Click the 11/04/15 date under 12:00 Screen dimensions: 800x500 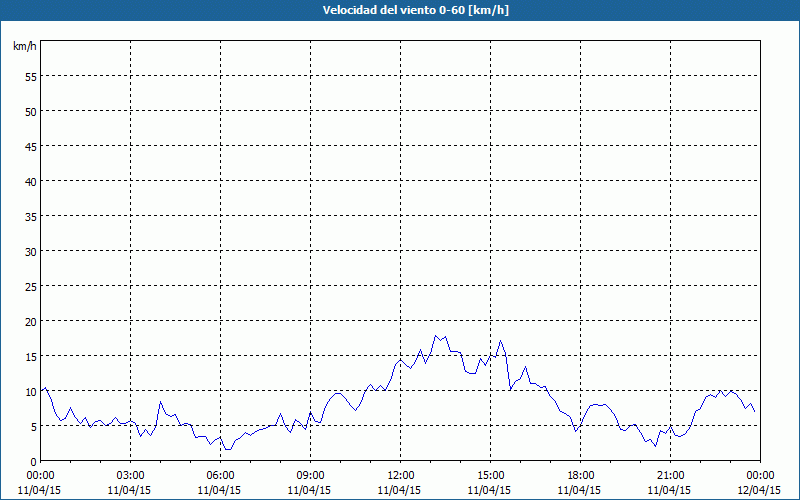click(399, 490)
